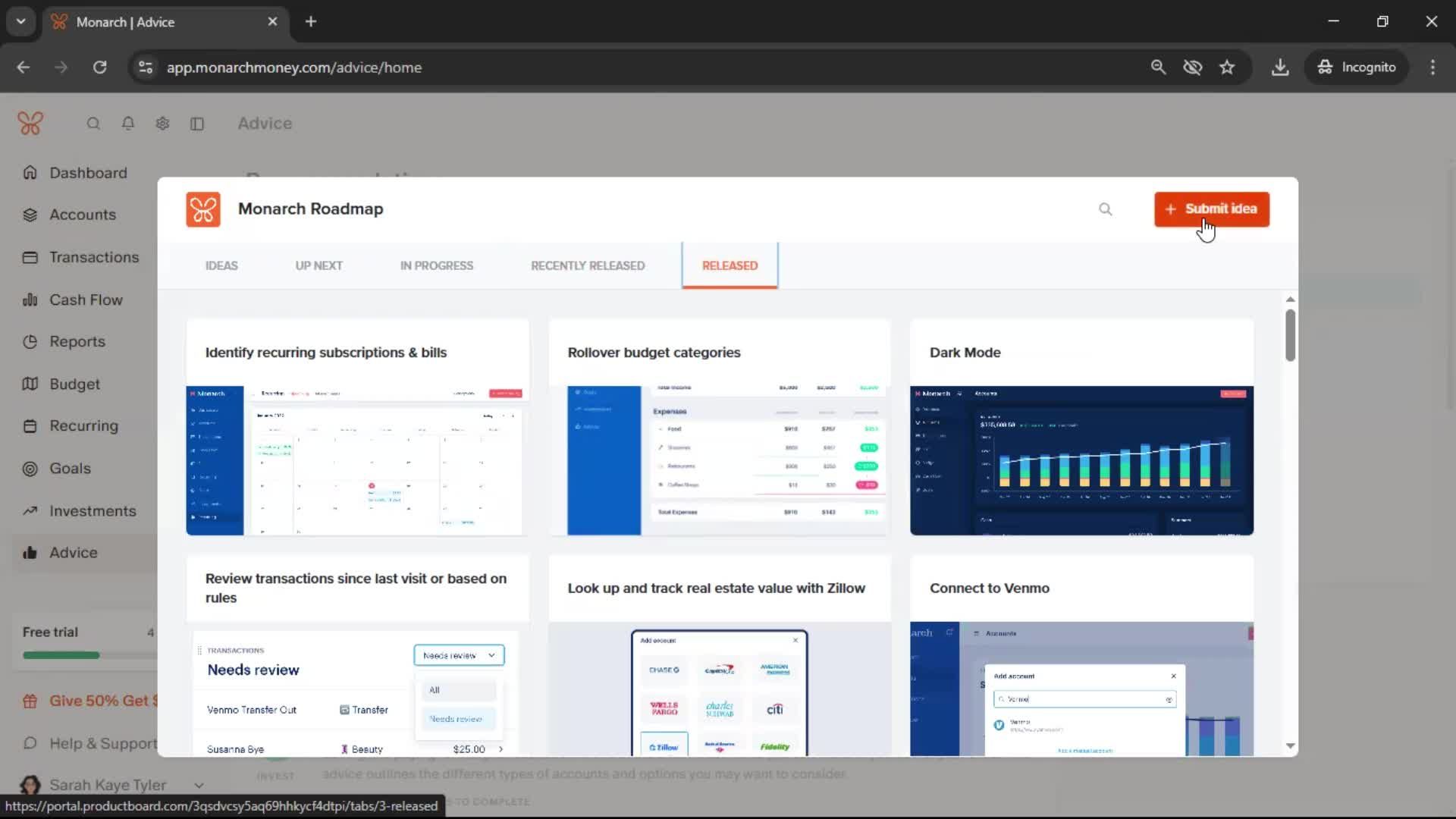Open the settings gear icon
1456x819 pixels.
pyautogui.click(x=162, y=124)
